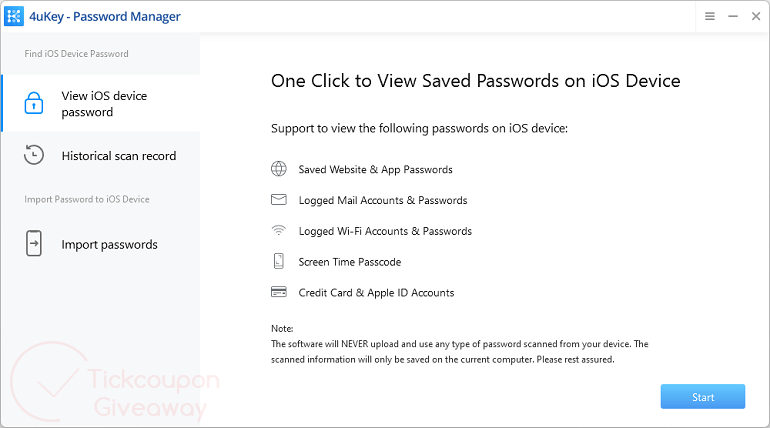The height and width of the screenshot is (428, 770).
Task: Click the Wi-Fi accounts icon
Action: (279, 231)
